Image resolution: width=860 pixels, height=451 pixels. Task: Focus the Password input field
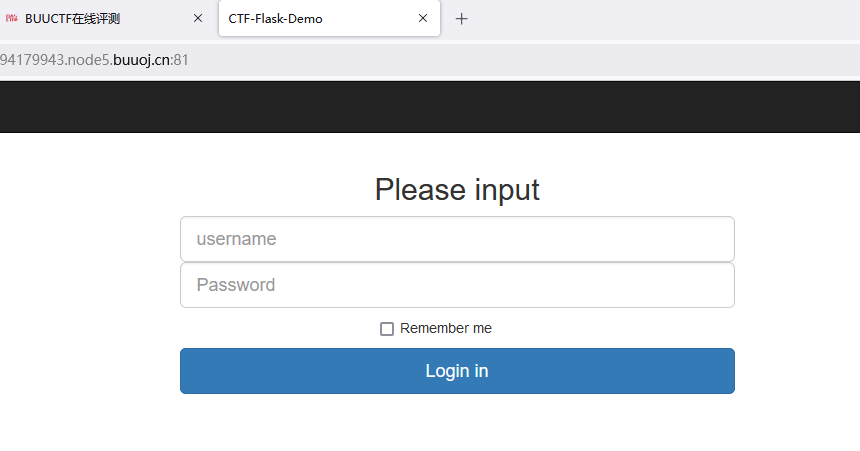(x=457, y=285)
